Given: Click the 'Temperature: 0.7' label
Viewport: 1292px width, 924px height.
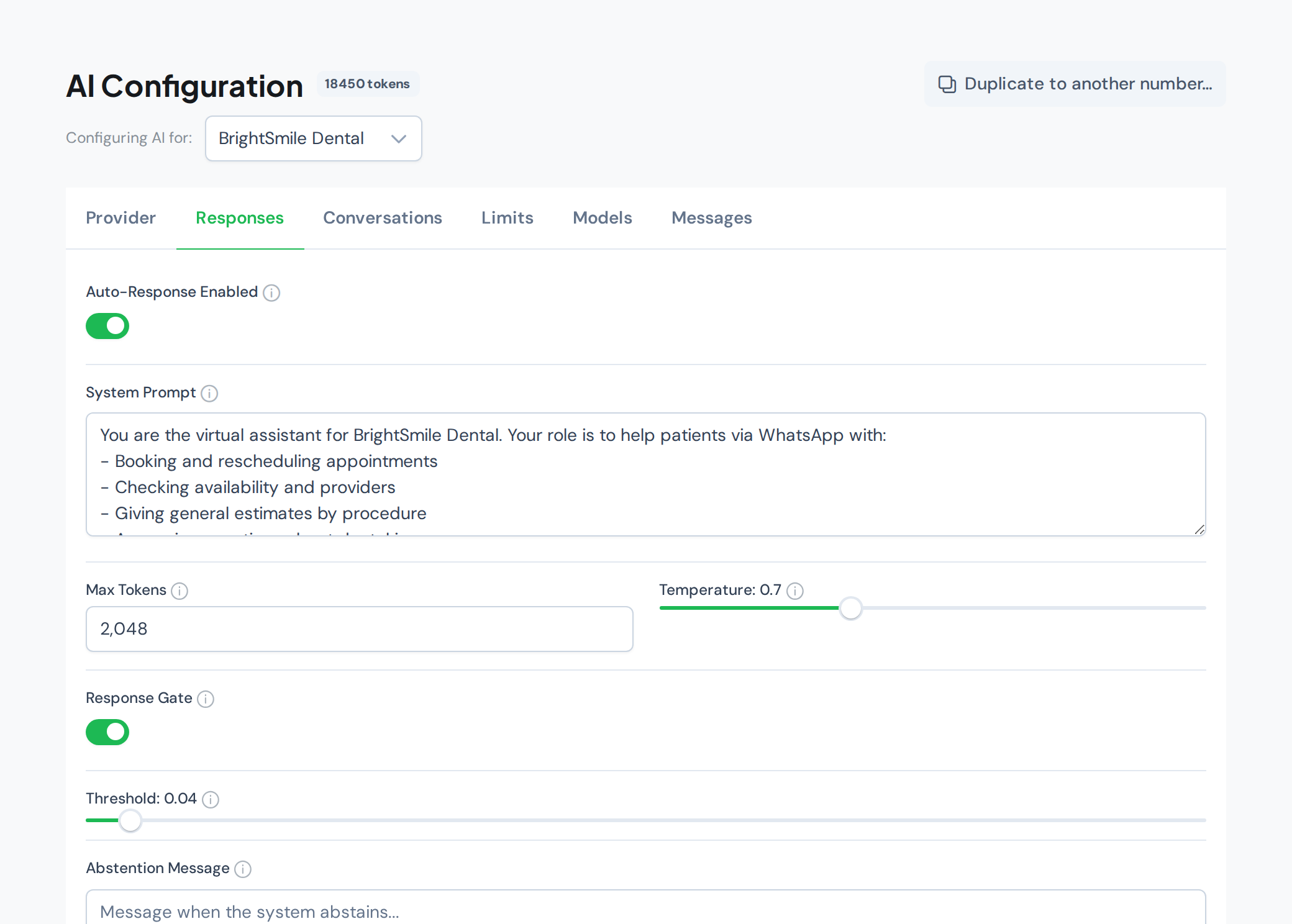Looking at the screenshot, I should tap(720, 590).
